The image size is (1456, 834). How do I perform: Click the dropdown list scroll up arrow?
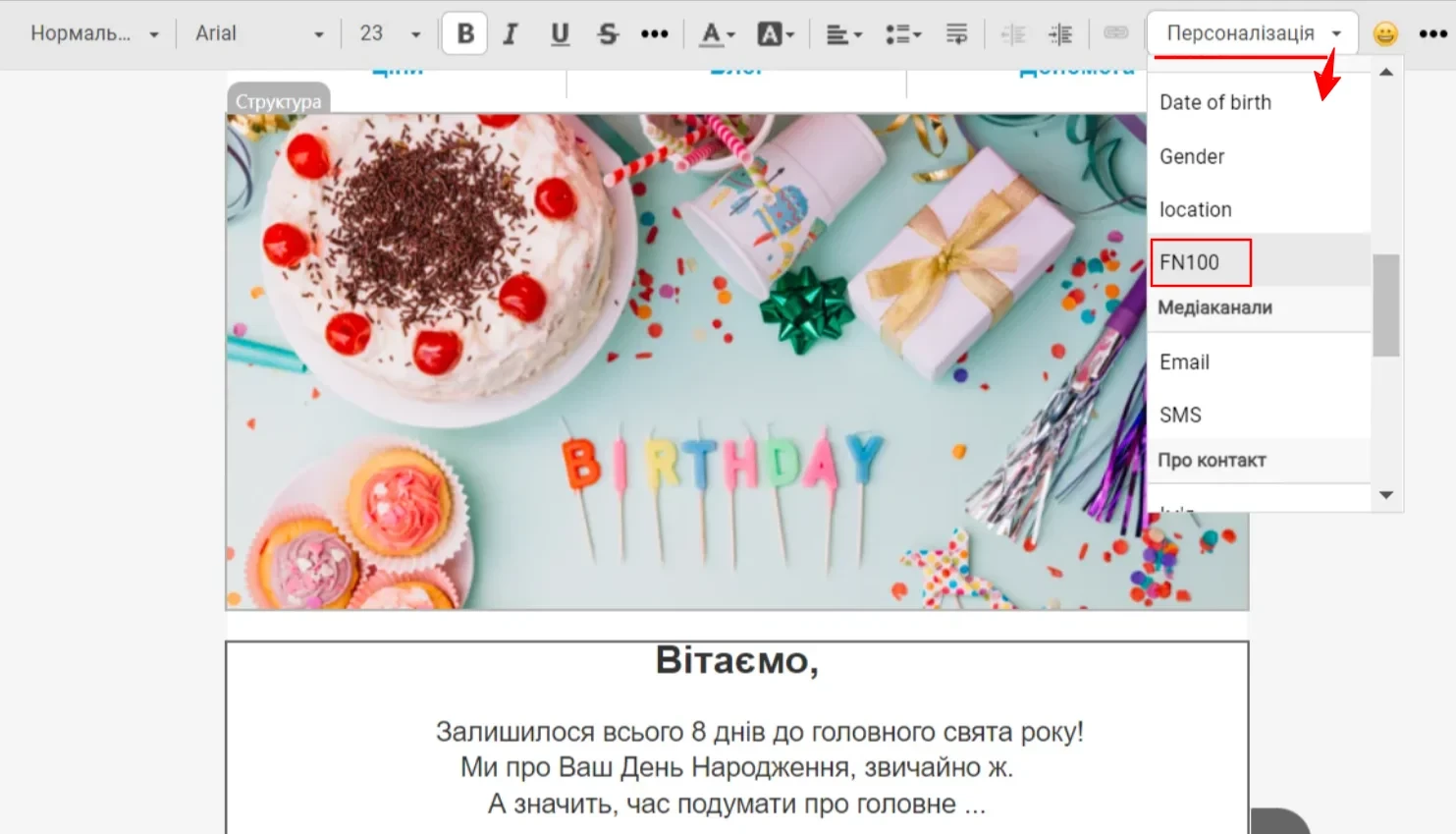tap(1386, 72)
